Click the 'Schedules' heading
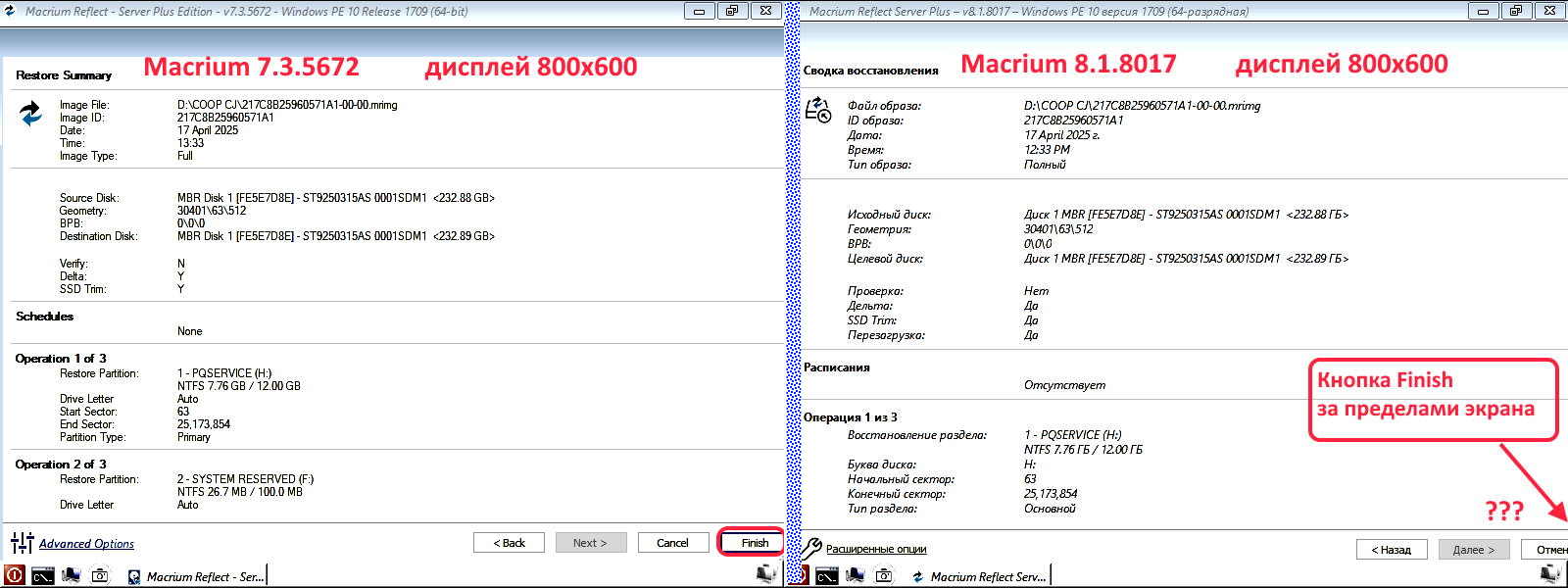1568x588 pixels. click(x=44, y=317)
